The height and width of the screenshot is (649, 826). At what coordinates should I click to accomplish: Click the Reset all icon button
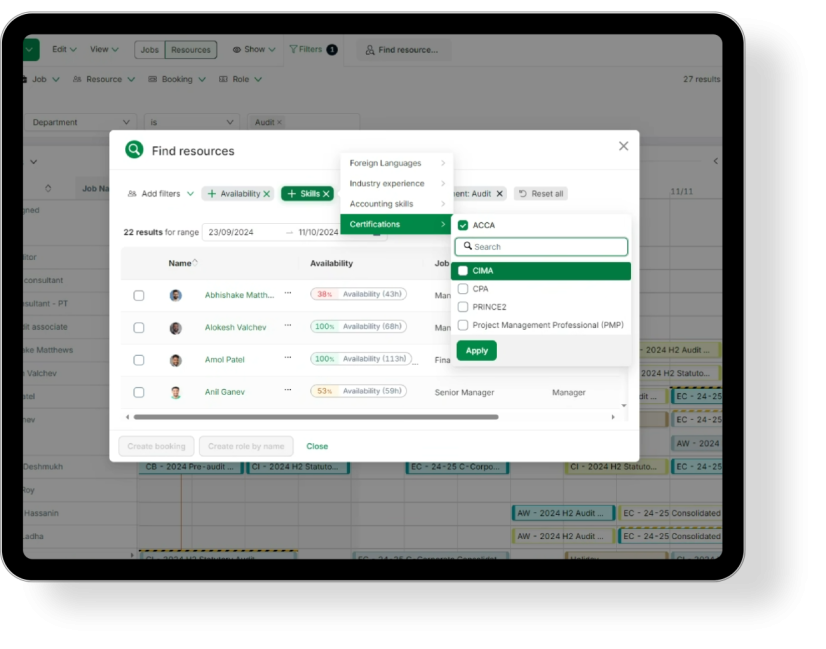pyautogui.click(x=522, y=193)
